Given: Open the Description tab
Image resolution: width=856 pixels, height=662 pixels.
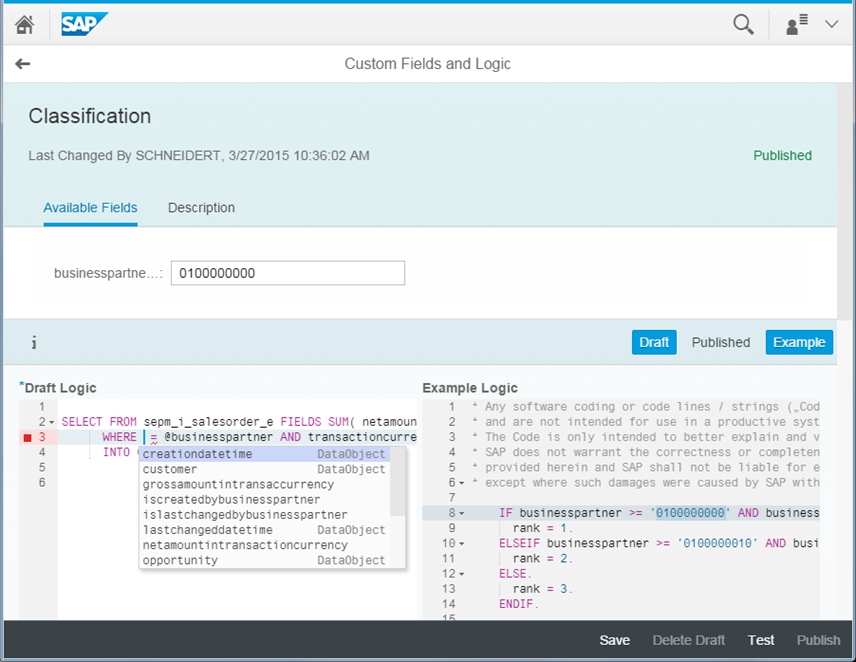Looking at the screenshot, I should point(201,208).
